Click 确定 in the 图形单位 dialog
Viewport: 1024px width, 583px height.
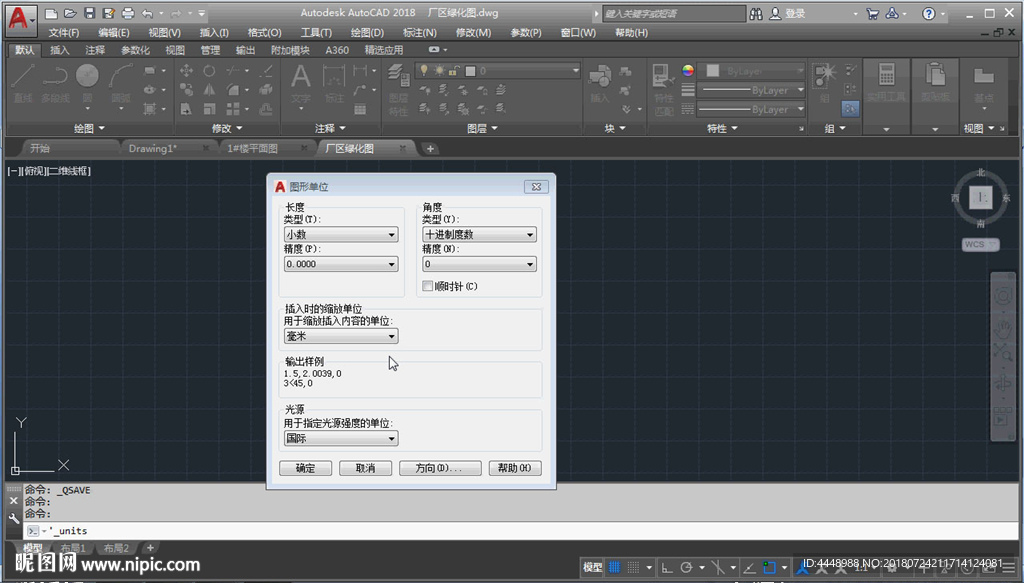pos(305,468)
